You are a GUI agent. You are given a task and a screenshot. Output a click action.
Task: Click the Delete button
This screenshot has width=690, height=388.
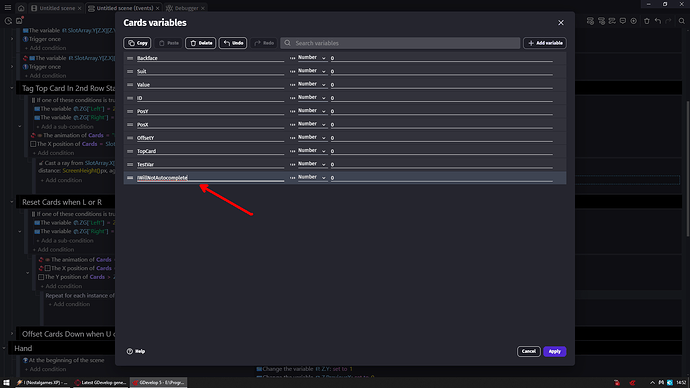(x=201, y=43)
